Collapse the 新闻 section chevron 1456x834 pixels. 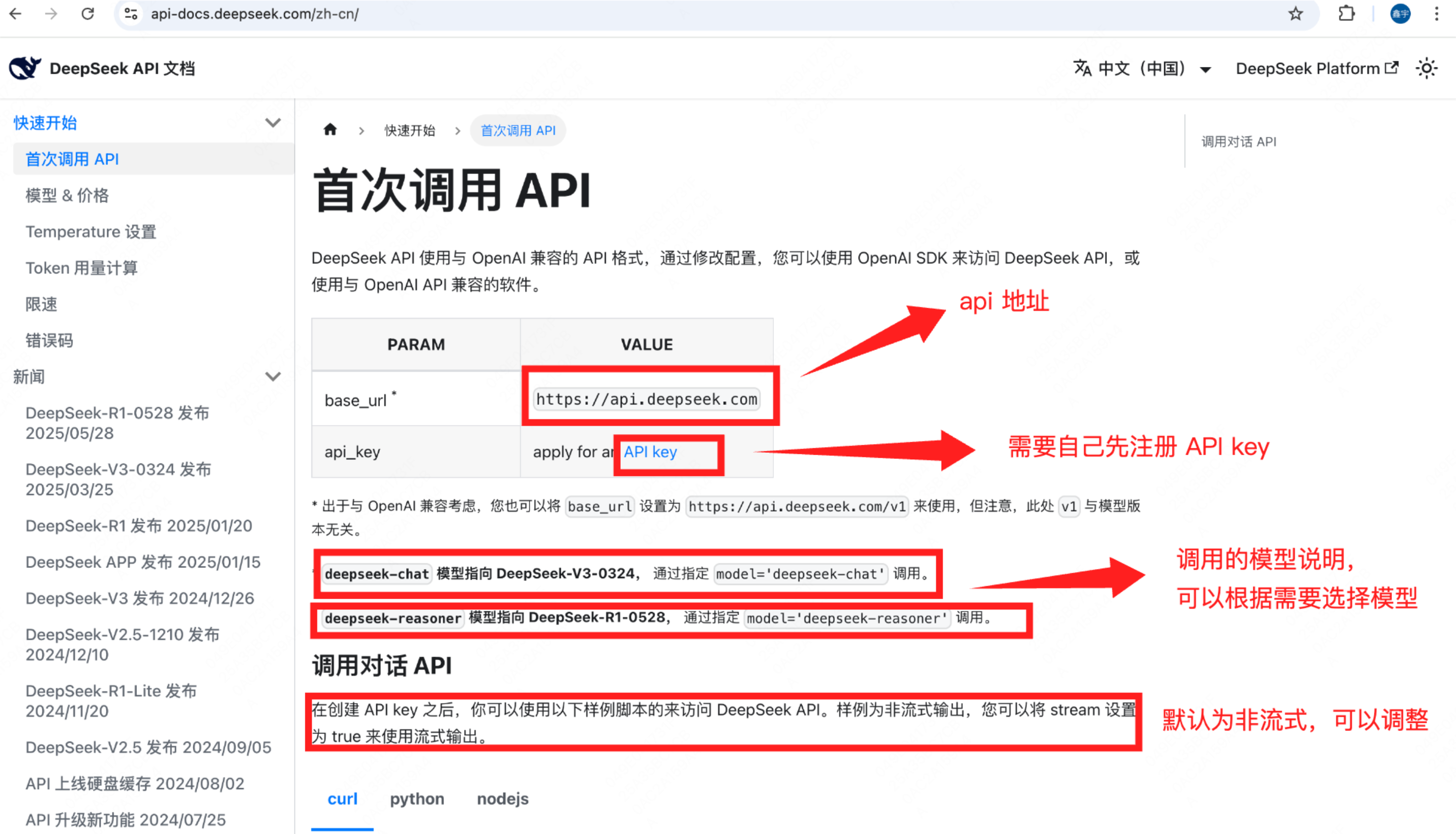coord(274,376)
